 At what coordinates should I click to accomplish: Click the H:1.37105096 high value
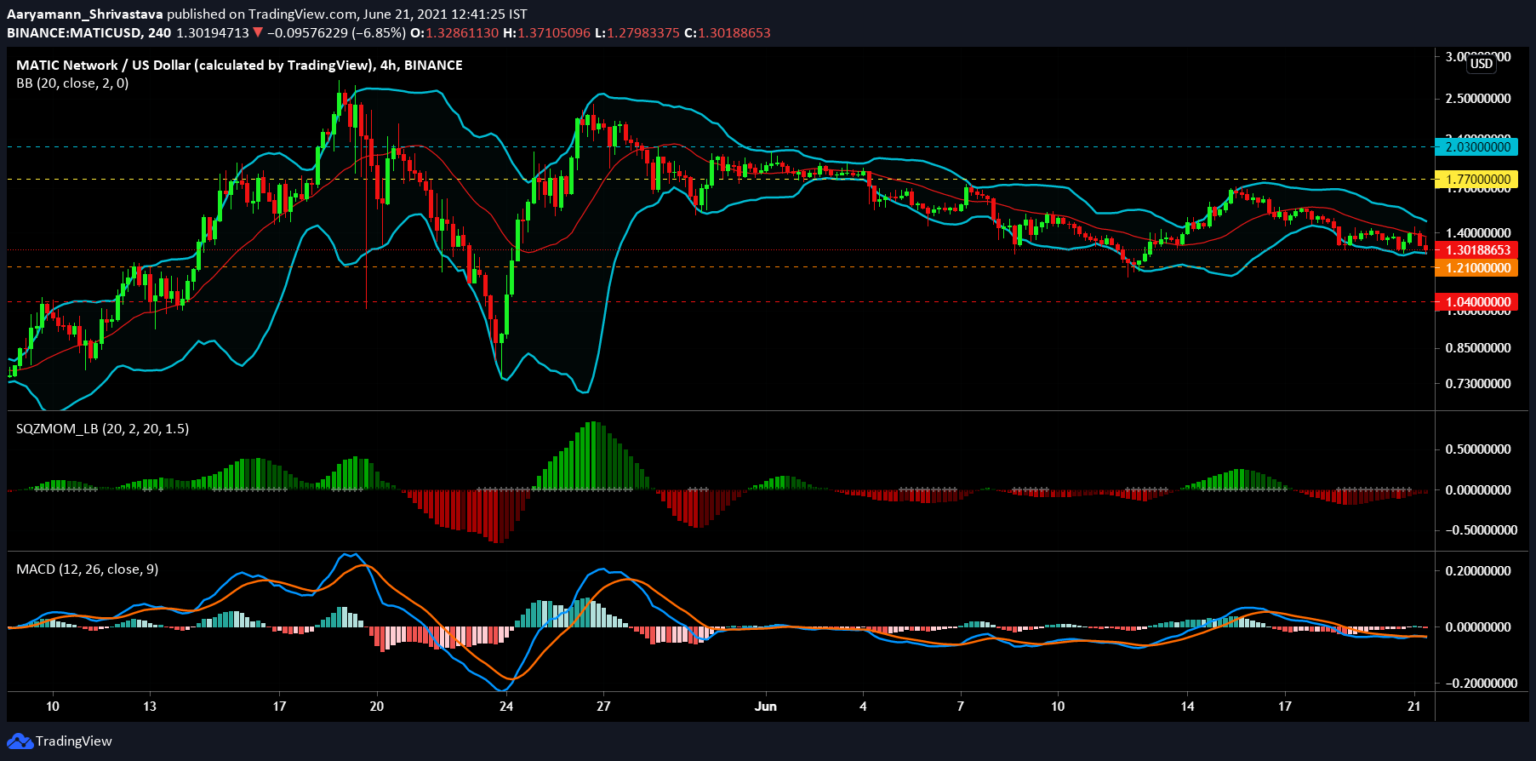(x=549, y=33)
